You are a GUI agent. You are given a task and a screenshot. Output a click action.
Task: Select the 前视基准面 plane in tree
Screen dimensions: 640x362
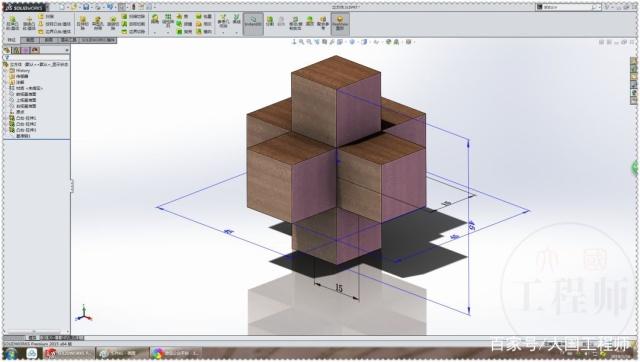coord(23,94)
